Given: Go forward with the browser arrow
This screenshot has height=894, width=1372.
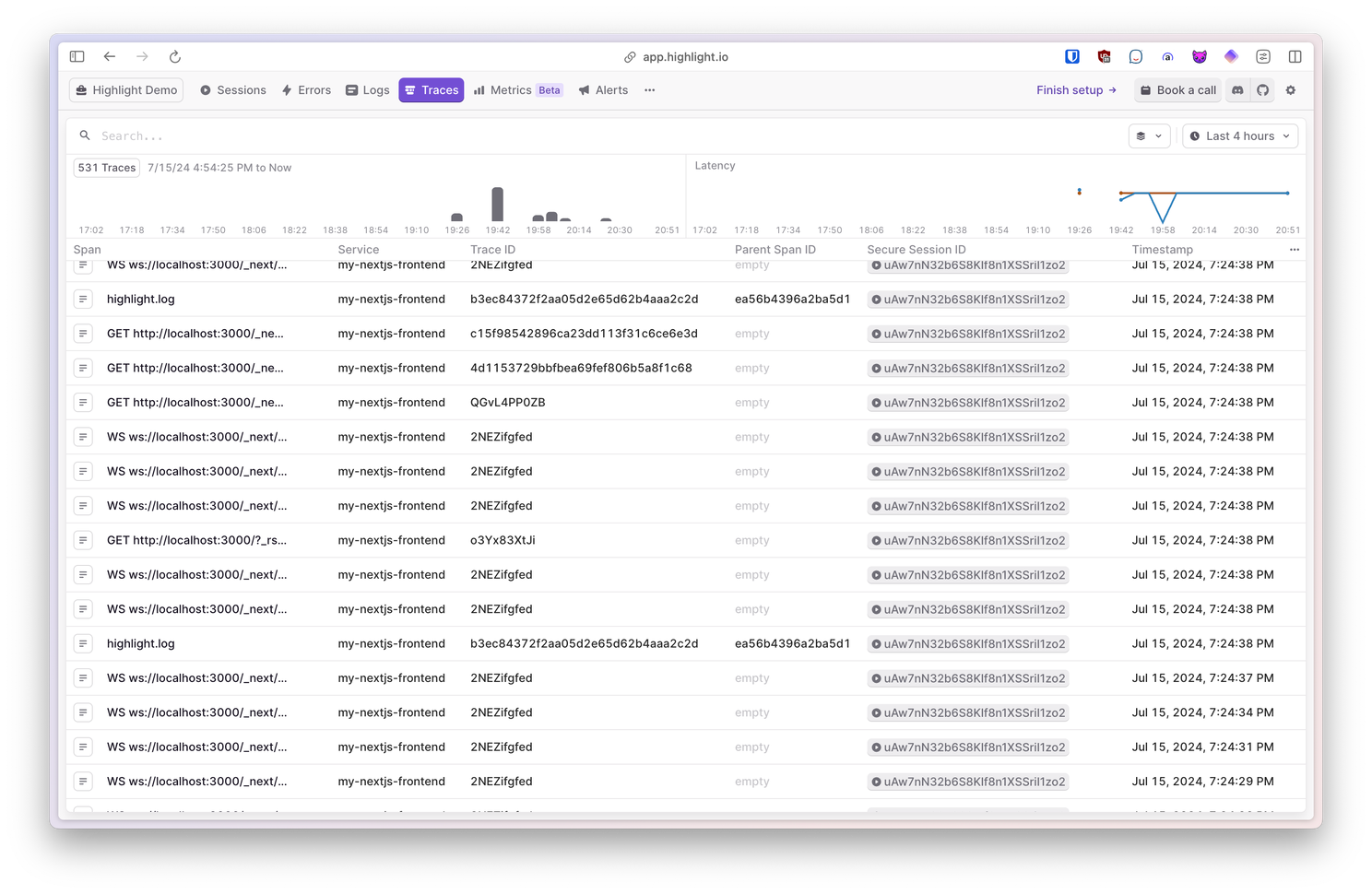Looking at the screenshot, I should (x=142, y=56).
